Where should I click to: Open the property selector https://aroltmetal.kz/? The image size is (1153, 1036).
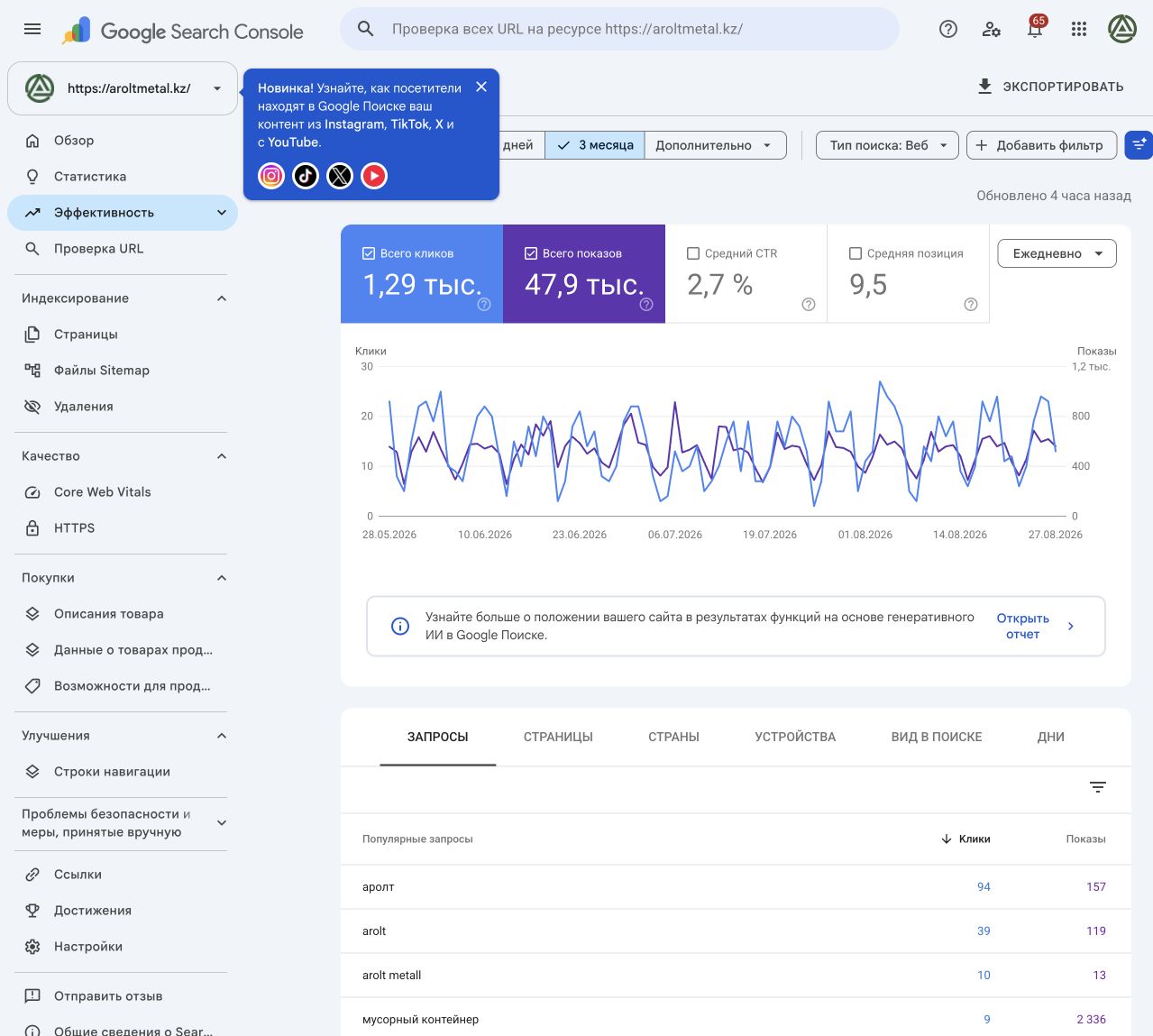click(123, 88)
